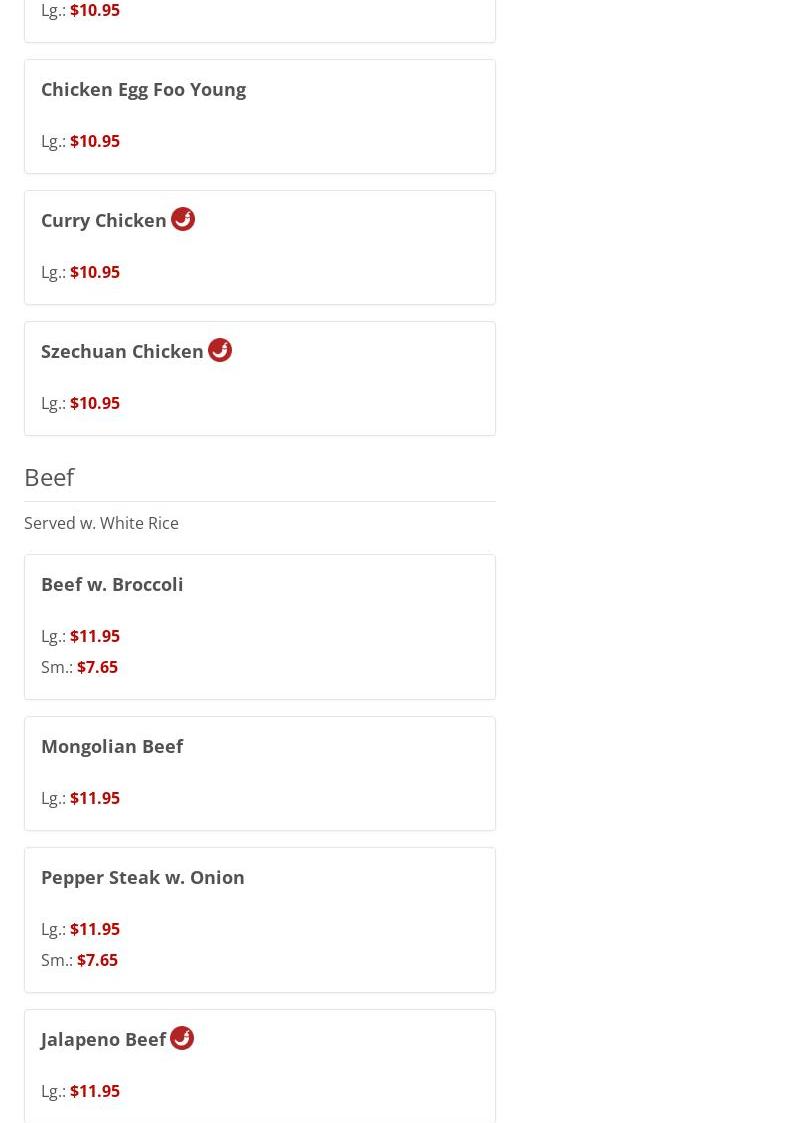Select the Jalapeno Beef dish title
This screenshot has width=785, height=1123.
click(103, 1039)
